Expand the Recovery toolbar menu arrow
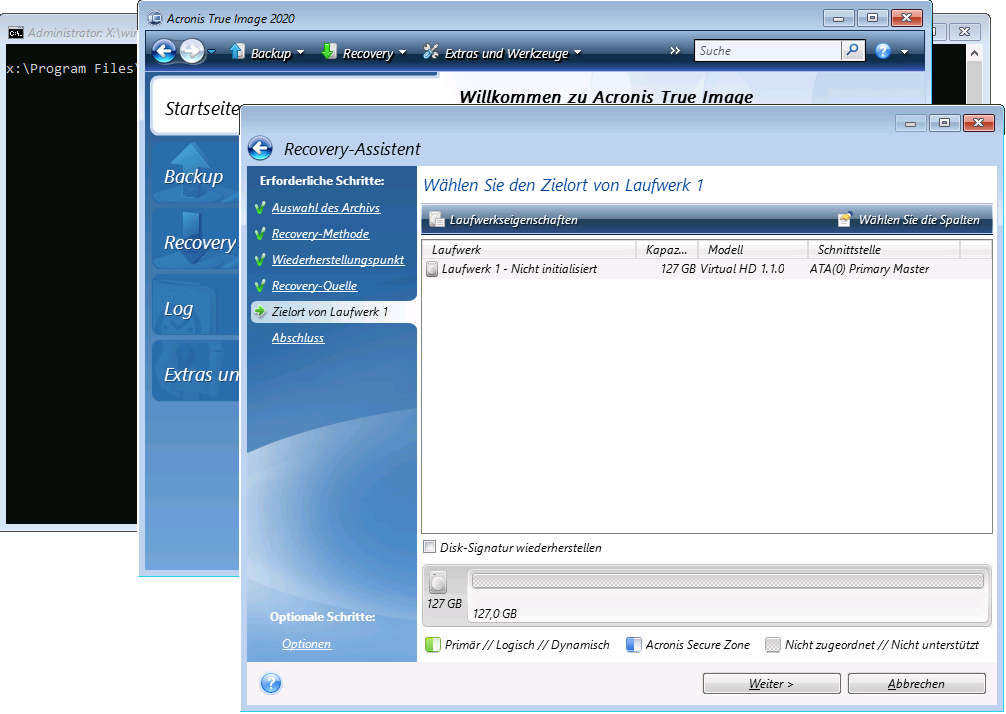This screenshot has height=714, width=1006. point(402,53)
